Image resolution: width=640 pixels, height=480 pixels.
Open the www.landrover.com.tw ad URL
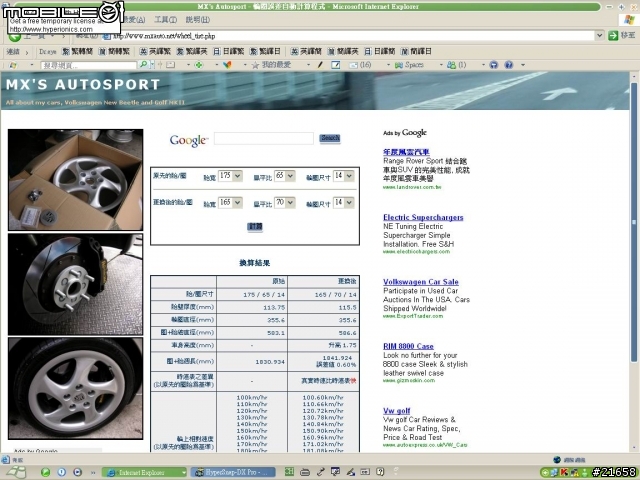point(412,187)
